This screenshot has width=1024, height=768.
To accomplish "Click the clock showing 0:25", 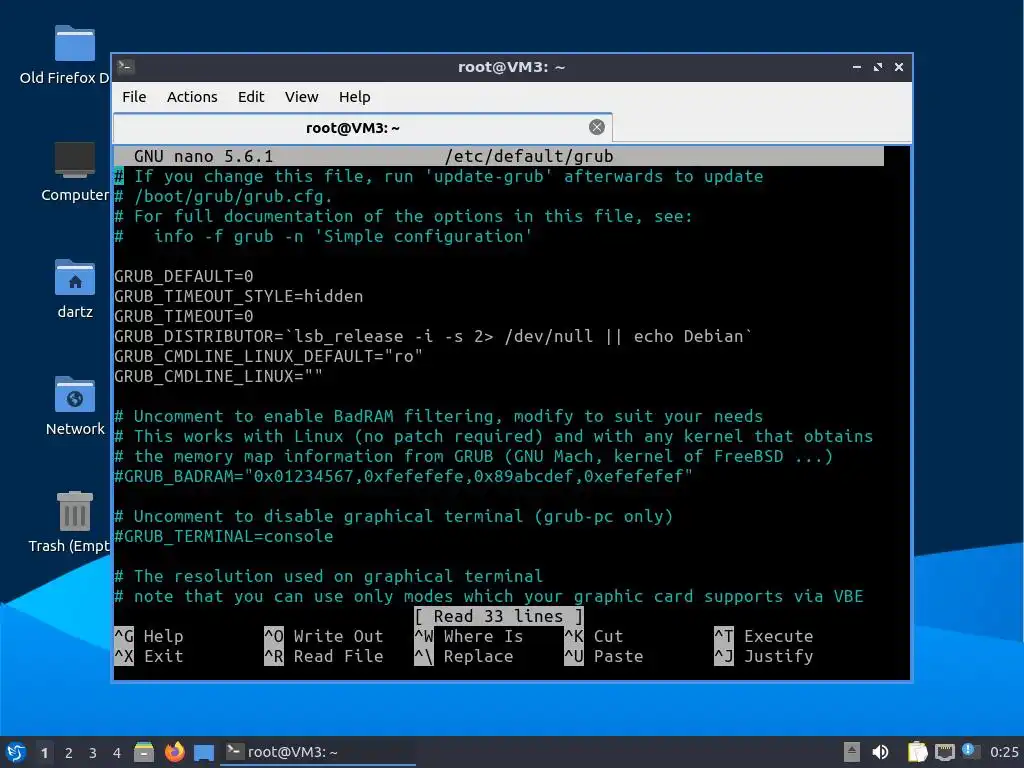I will (x=1004, y=752).
